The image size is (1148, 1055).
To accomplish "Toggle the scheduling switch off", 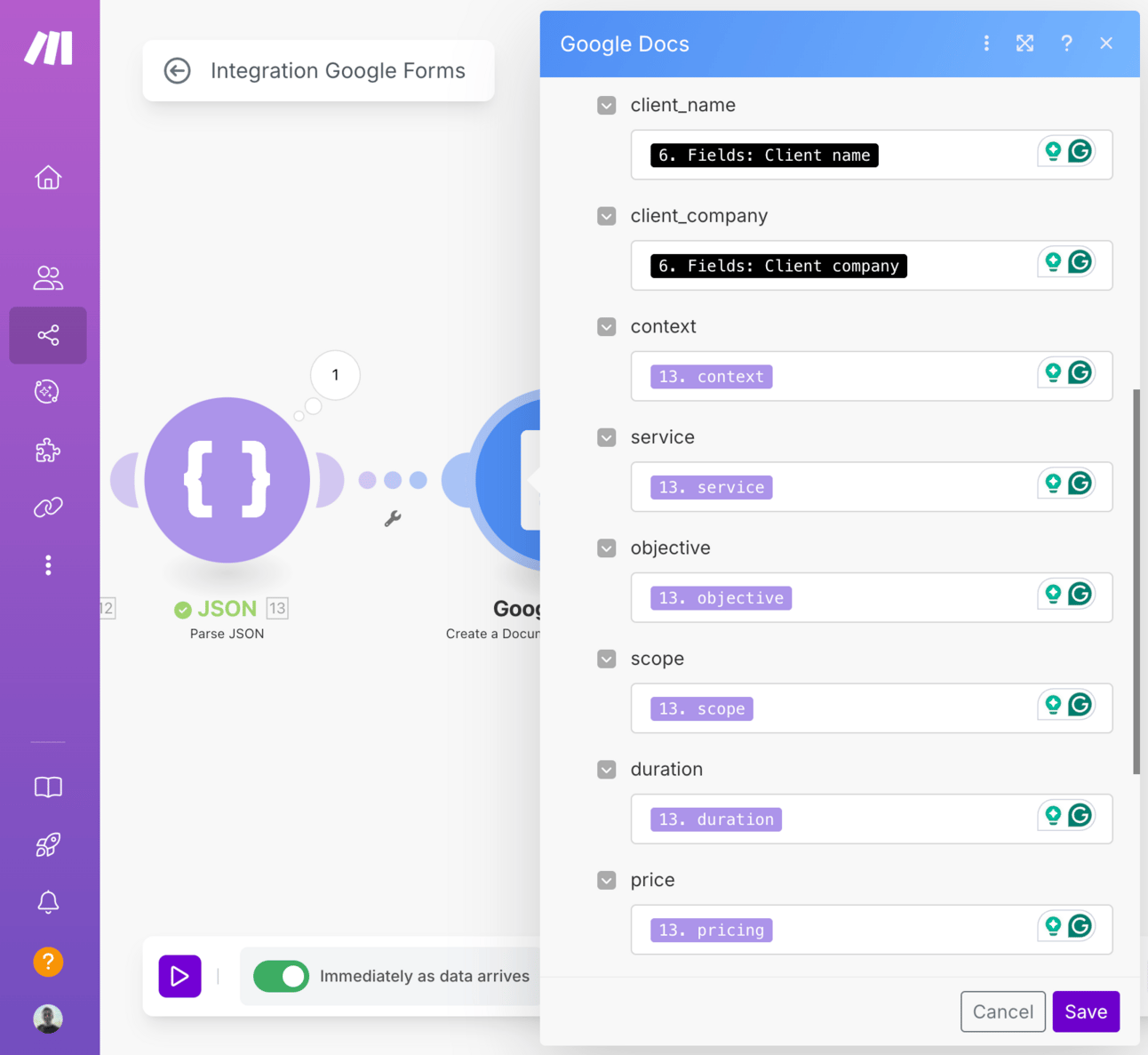I will 281,976.
